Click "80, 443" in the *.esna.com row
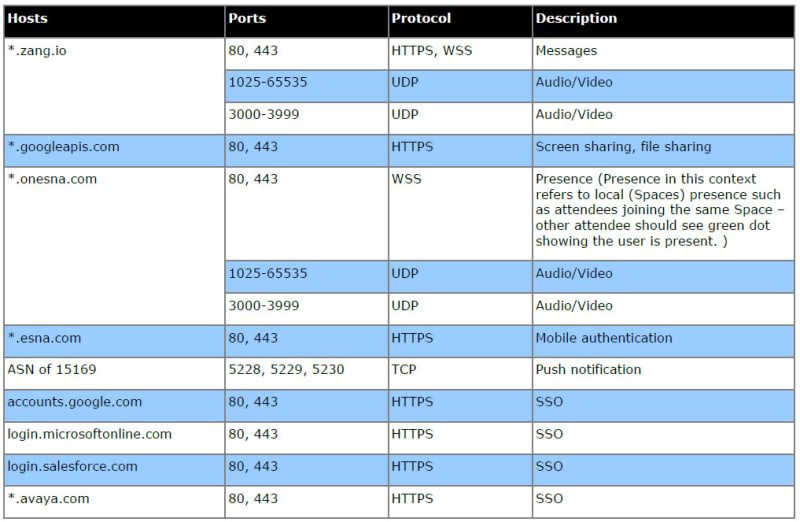800x522 pixels. (307, 341)
